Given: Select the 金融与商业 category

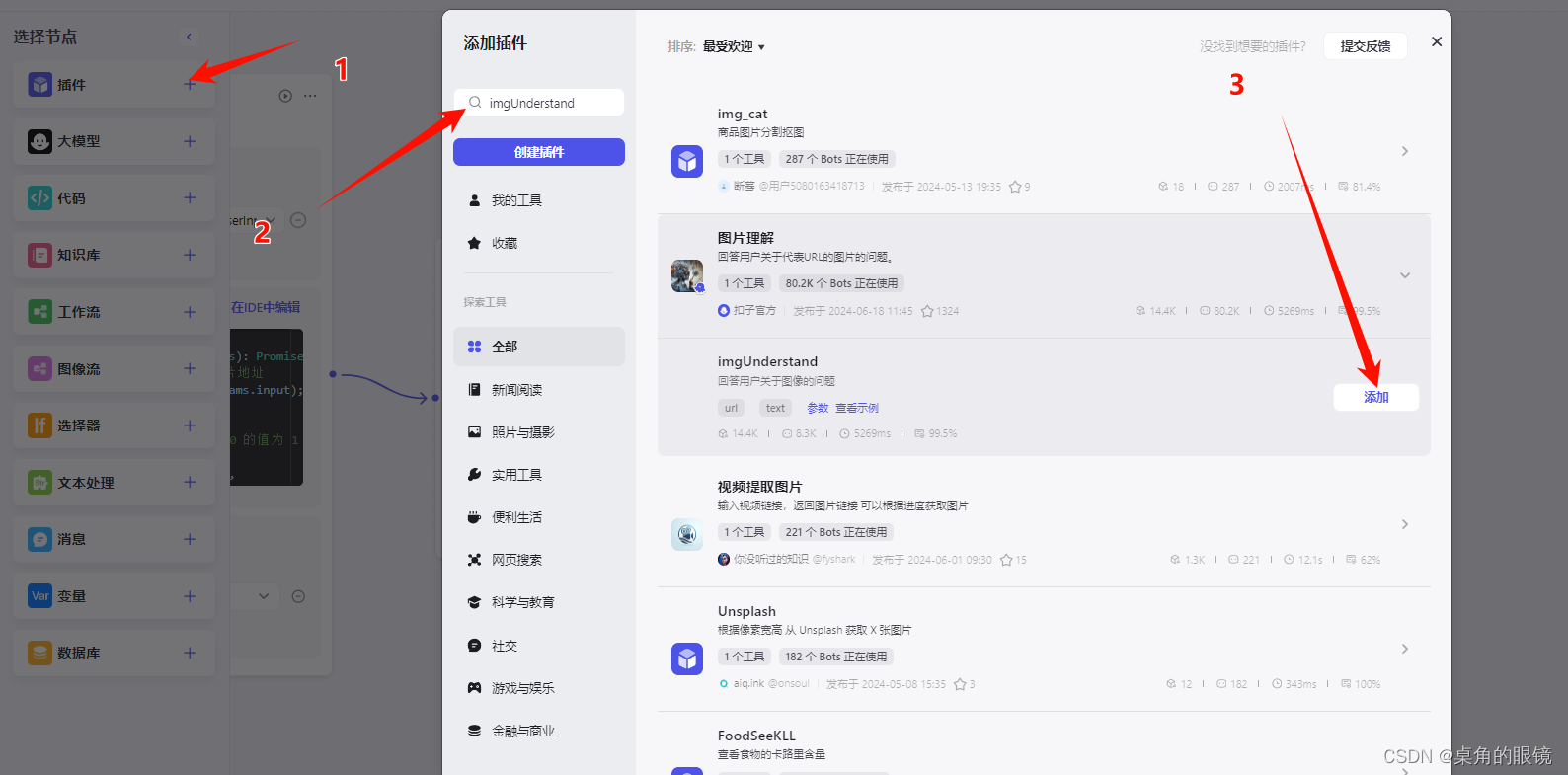Looking at the screenshot, I should tap(539, 732).
